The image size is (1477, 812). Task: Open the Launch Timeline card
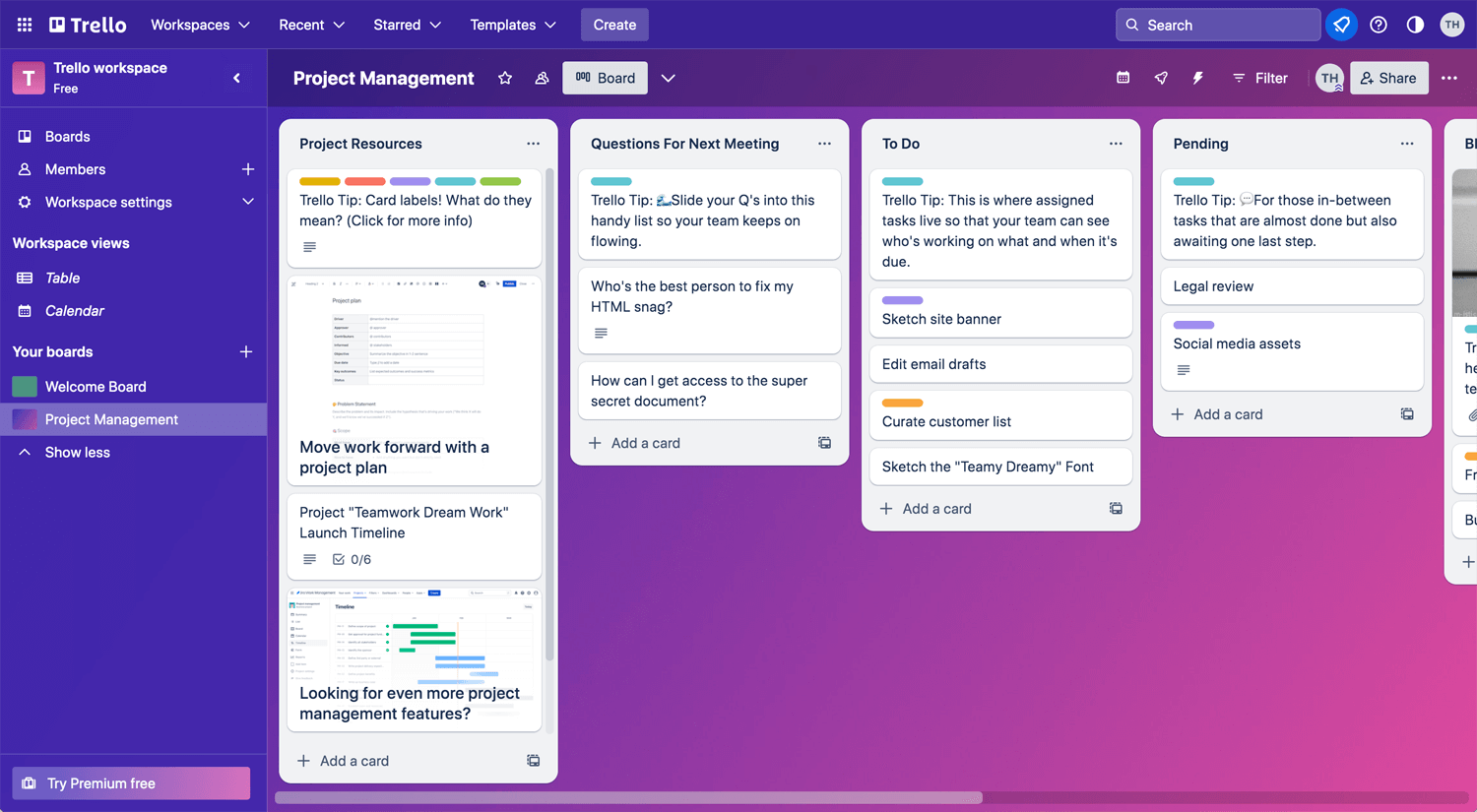pos(415,536)
